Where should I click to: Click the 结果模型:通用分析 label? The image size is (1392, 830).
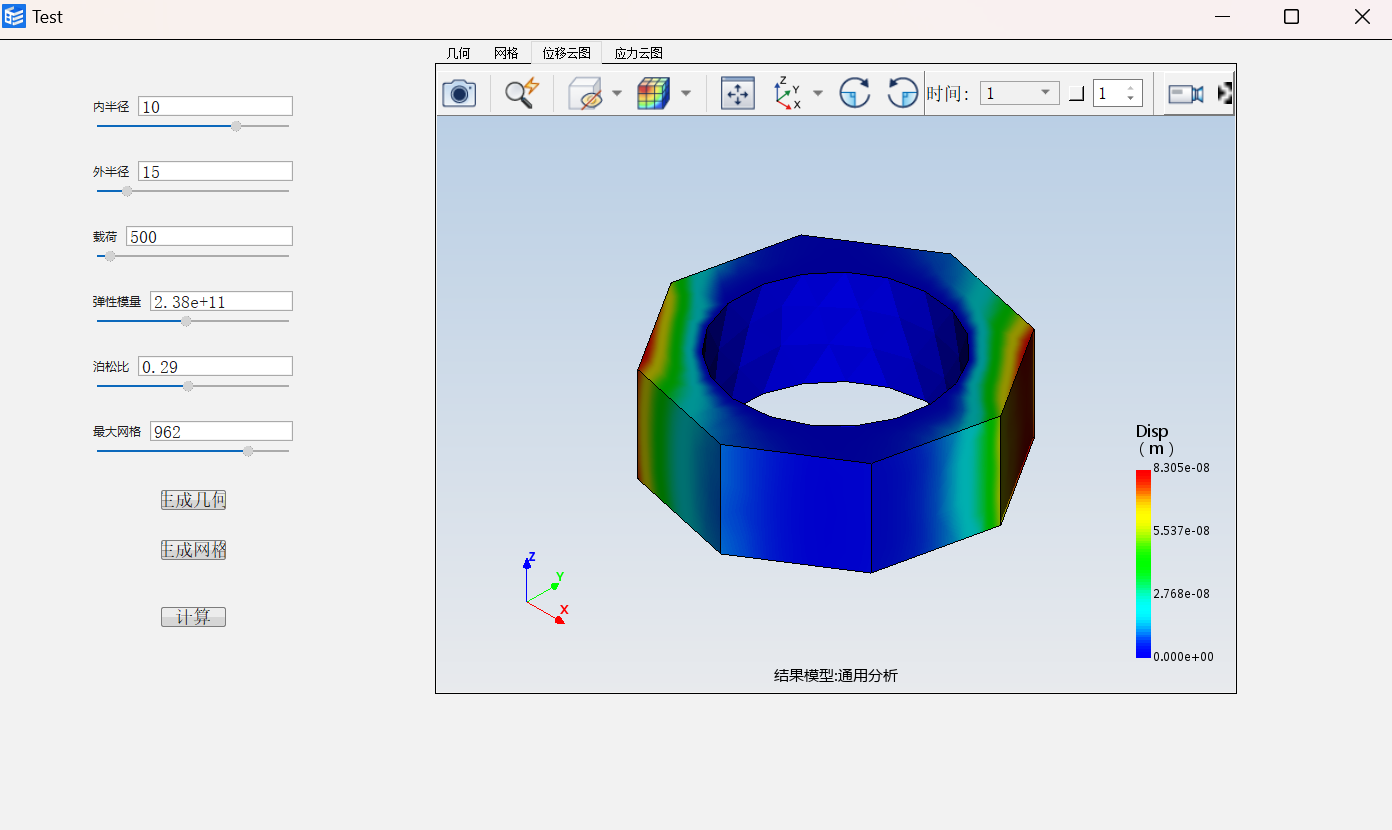836,676
